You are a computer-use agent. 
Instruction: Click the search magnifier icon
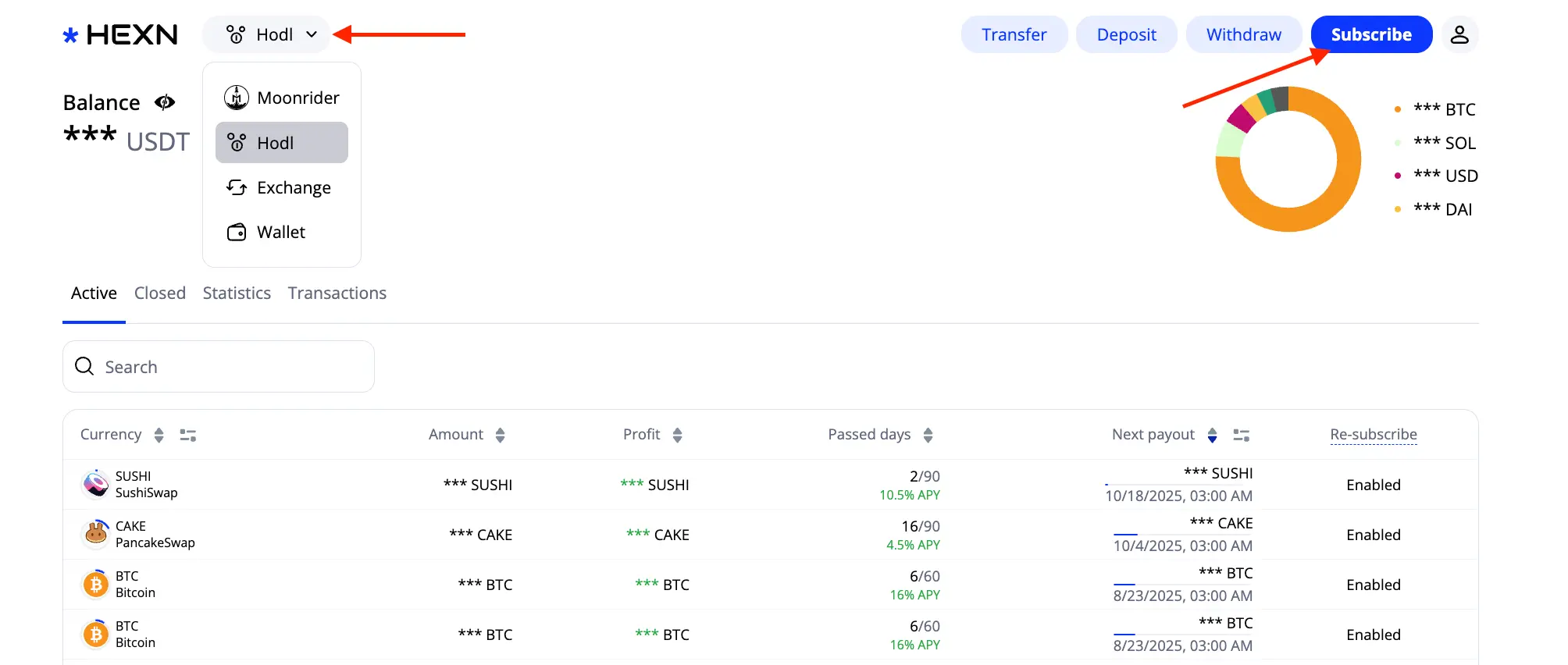84,366
